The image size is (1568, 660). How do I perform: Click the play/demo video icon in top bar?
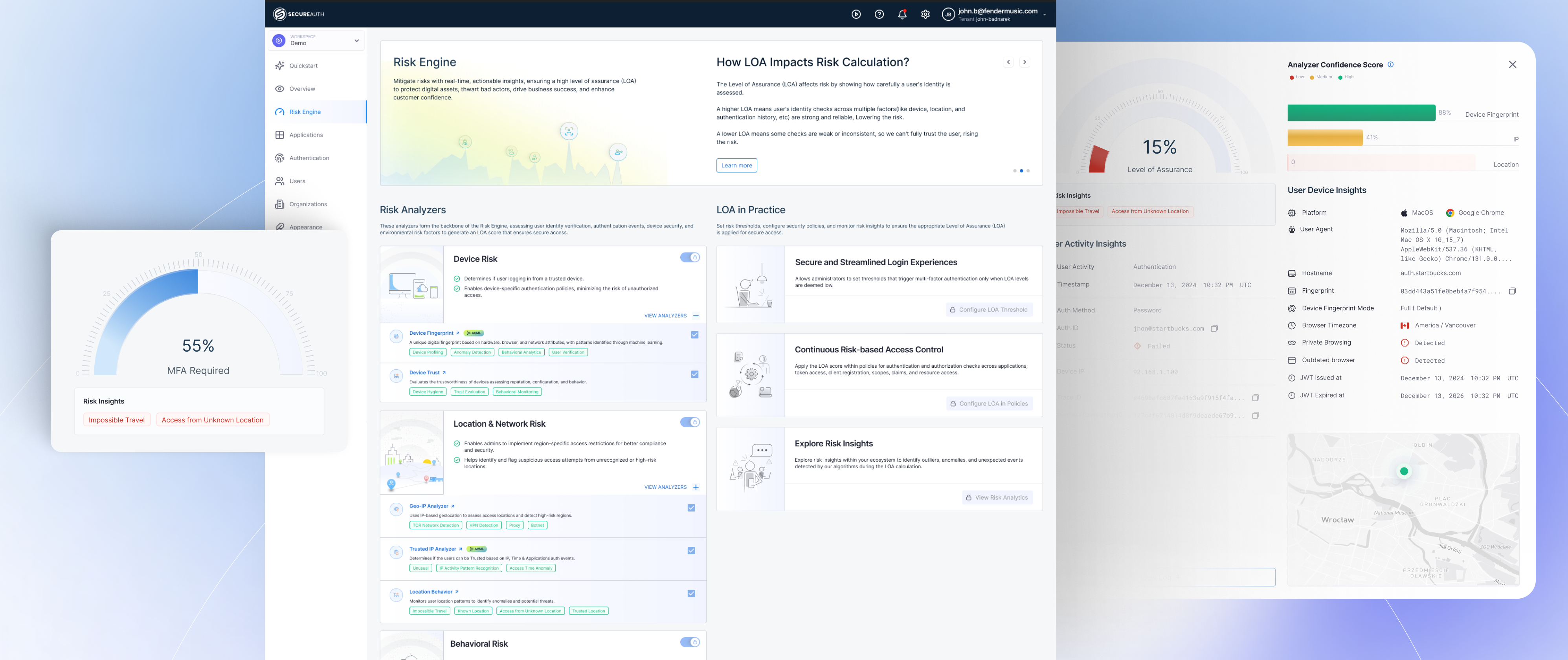856,14
